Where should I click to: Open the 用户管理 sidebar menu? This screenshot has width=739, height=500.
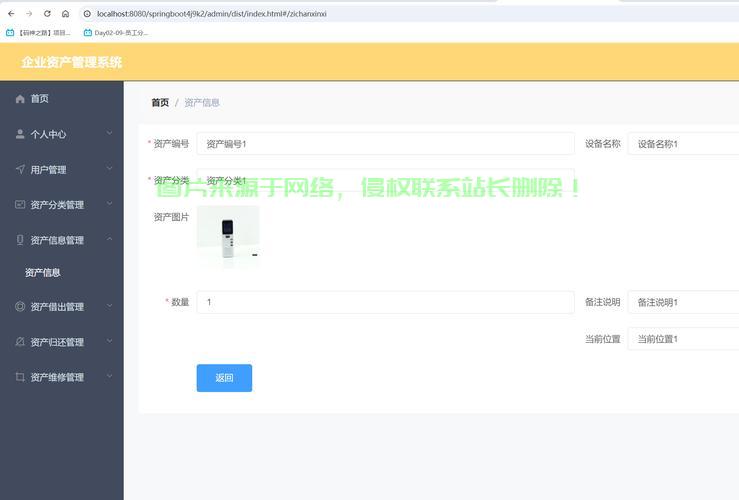point(62,169)
